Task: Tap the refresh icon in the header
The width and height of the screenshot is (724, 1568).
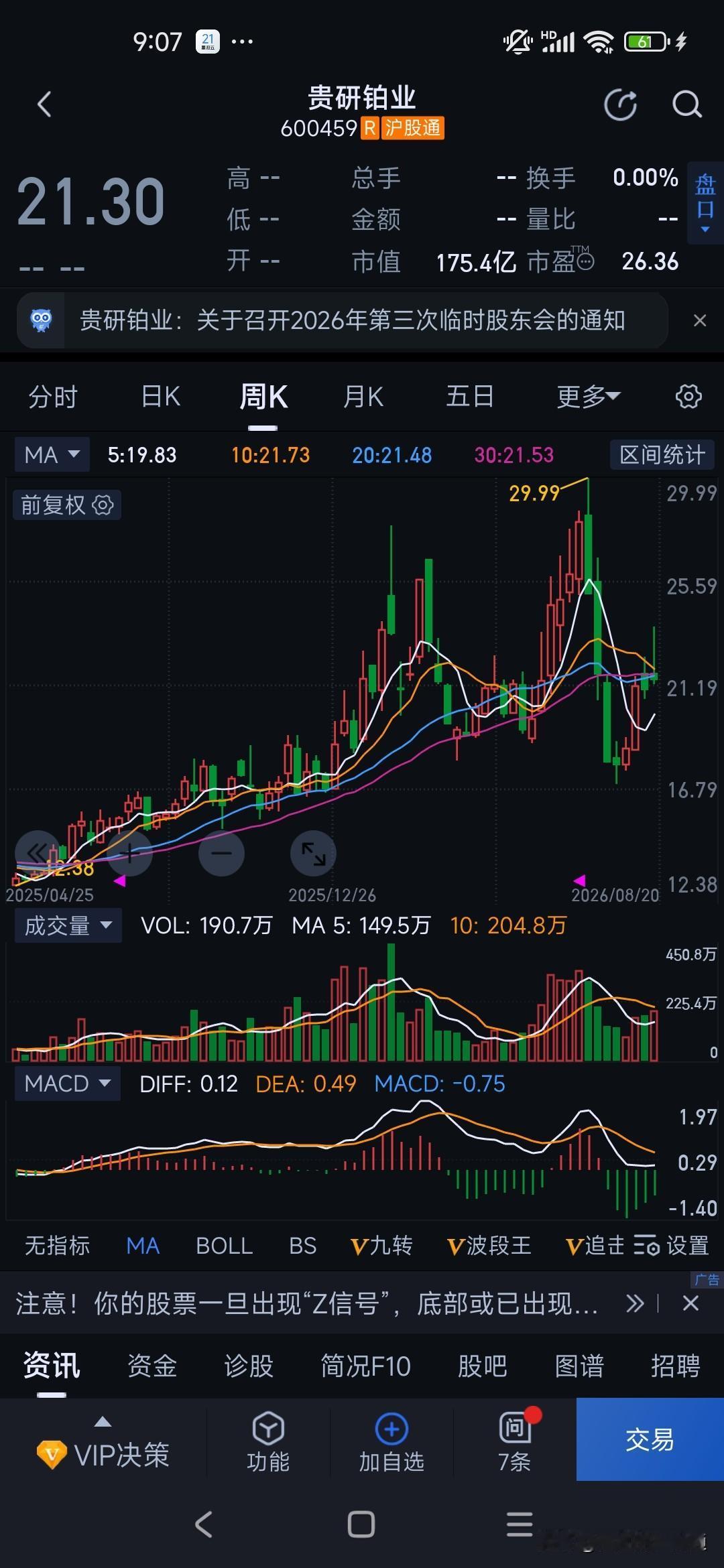Action: coord(620,105)
